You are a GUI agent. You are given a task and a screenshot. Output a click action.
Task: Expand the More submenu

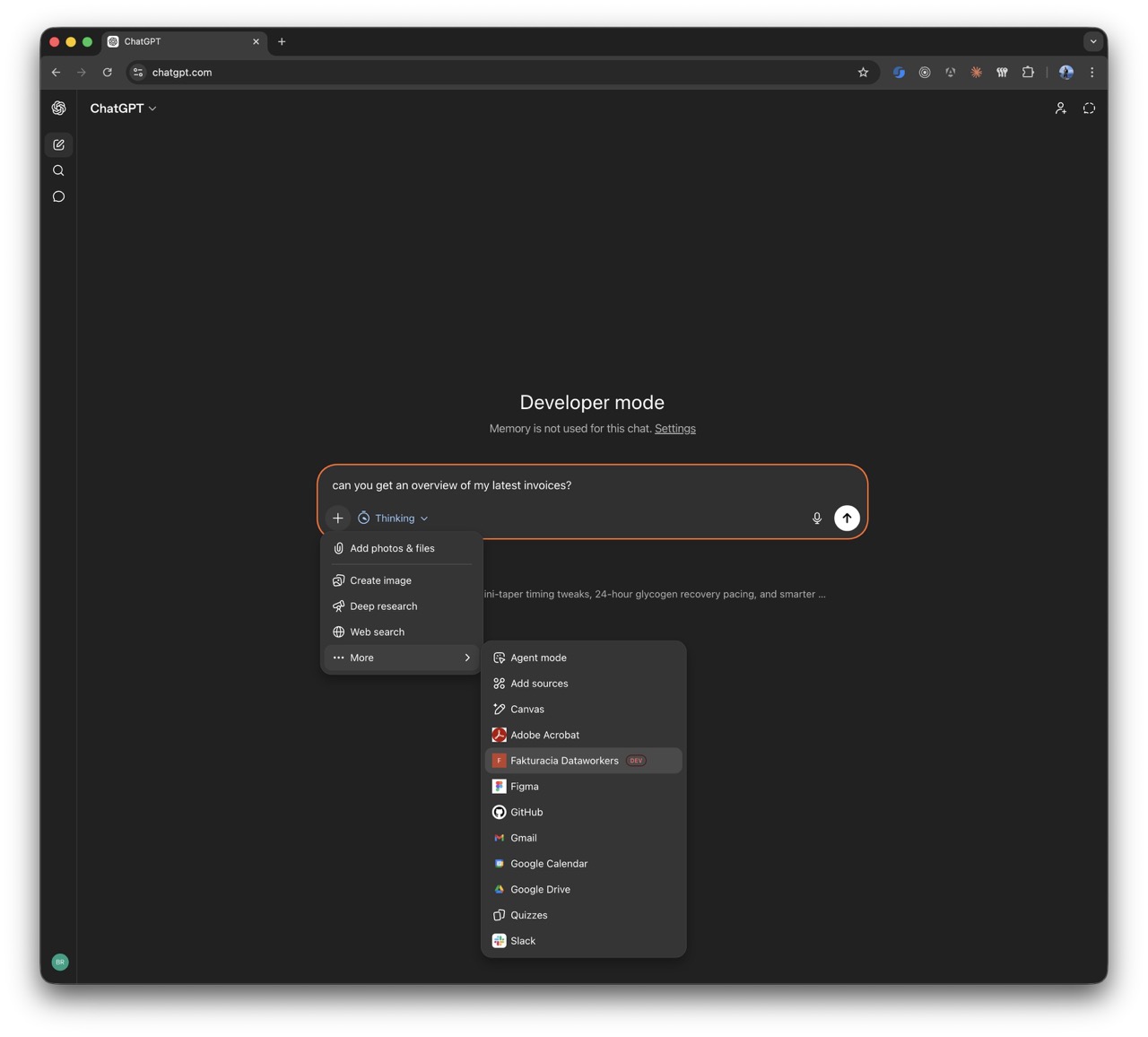(x=401, y=658)
